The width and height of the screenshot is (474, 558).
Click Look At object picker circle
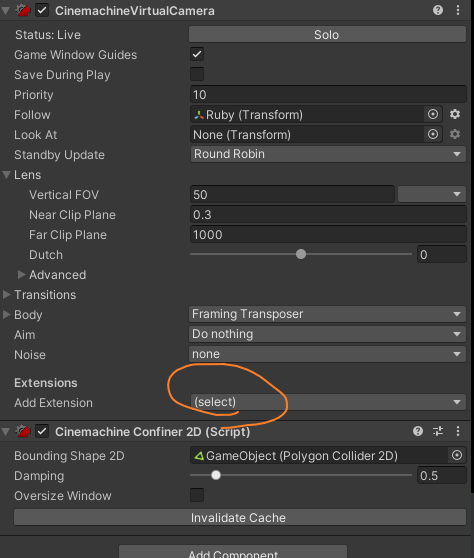tap(433, 134)
